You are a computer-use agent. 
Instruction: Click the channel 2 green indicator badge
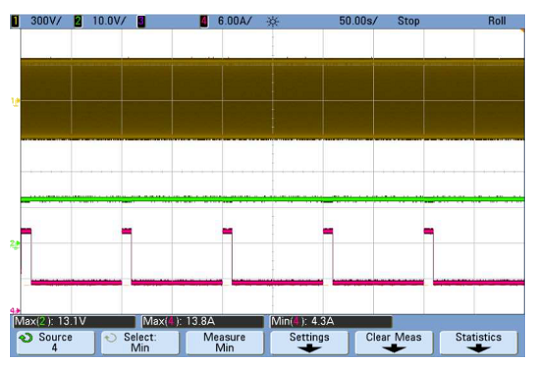click(x=78, y=21)
